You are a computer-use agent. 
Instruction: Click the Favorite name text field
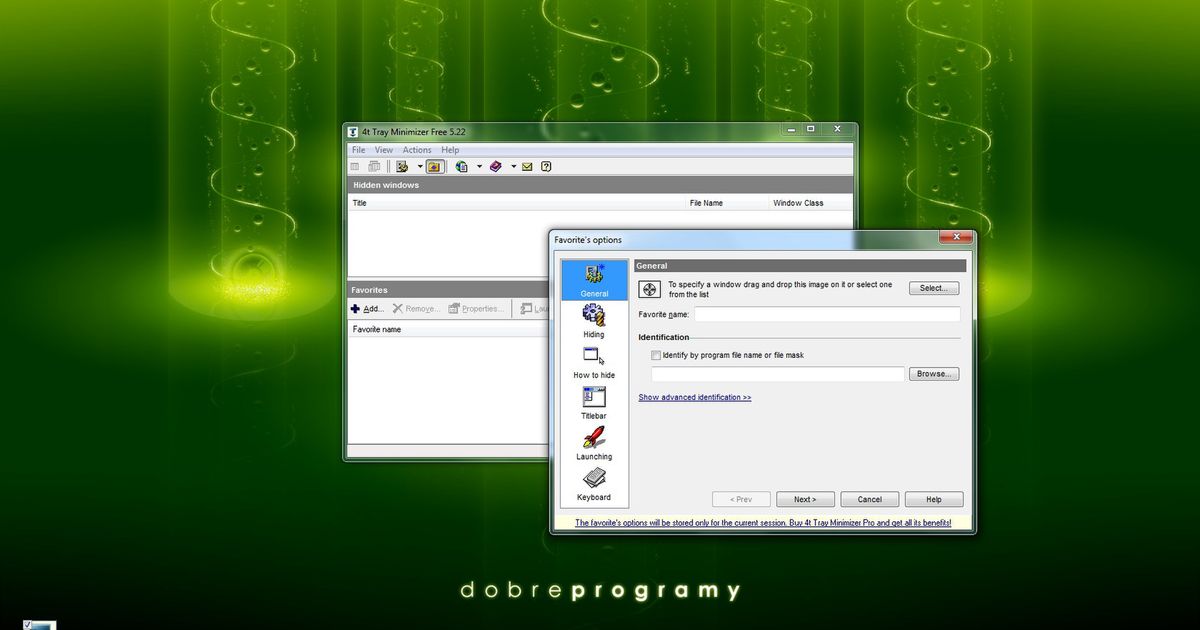click(826, 314)
